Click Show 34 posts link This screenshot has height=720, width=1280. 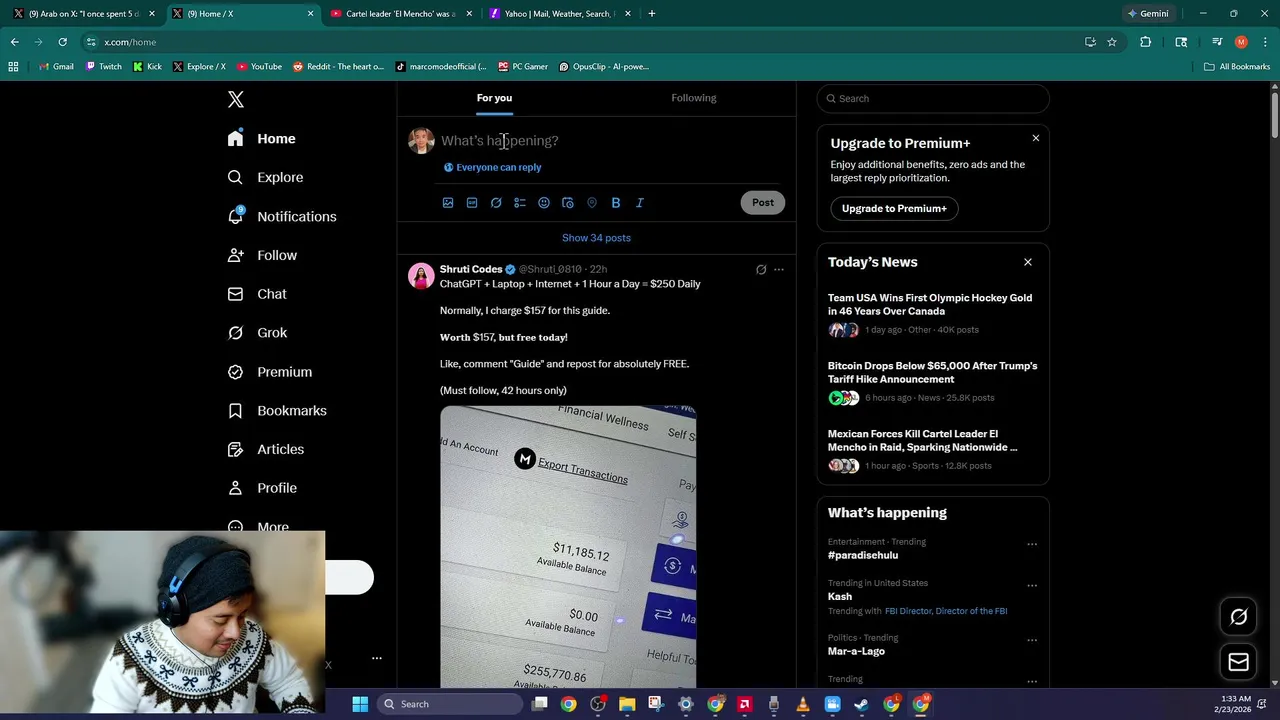(x=596, y=238)
